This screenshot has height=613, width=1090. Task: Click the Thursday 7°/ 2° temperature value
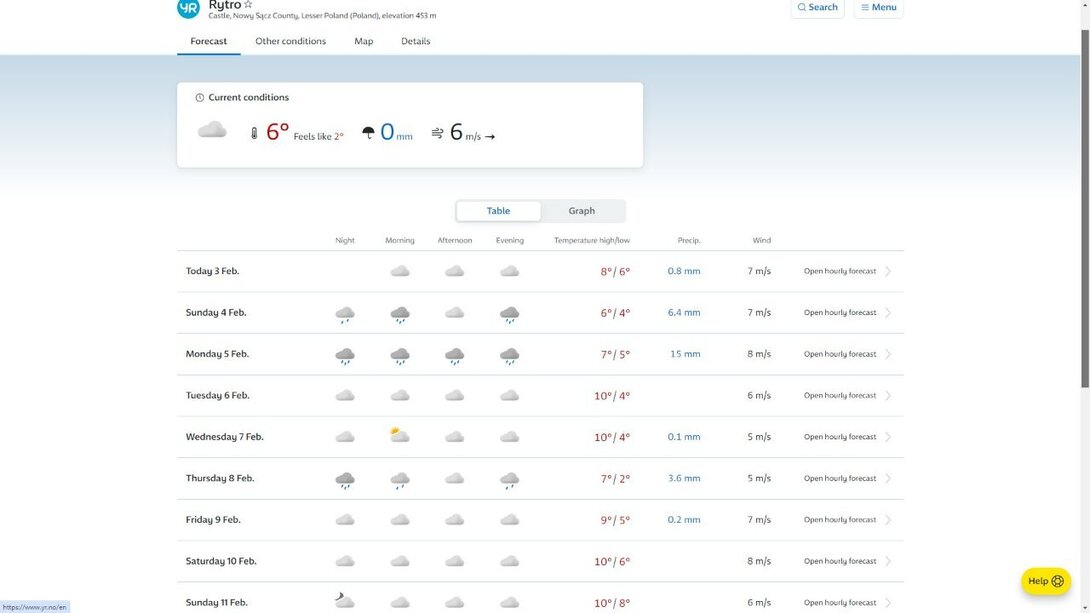pos(615,478)
